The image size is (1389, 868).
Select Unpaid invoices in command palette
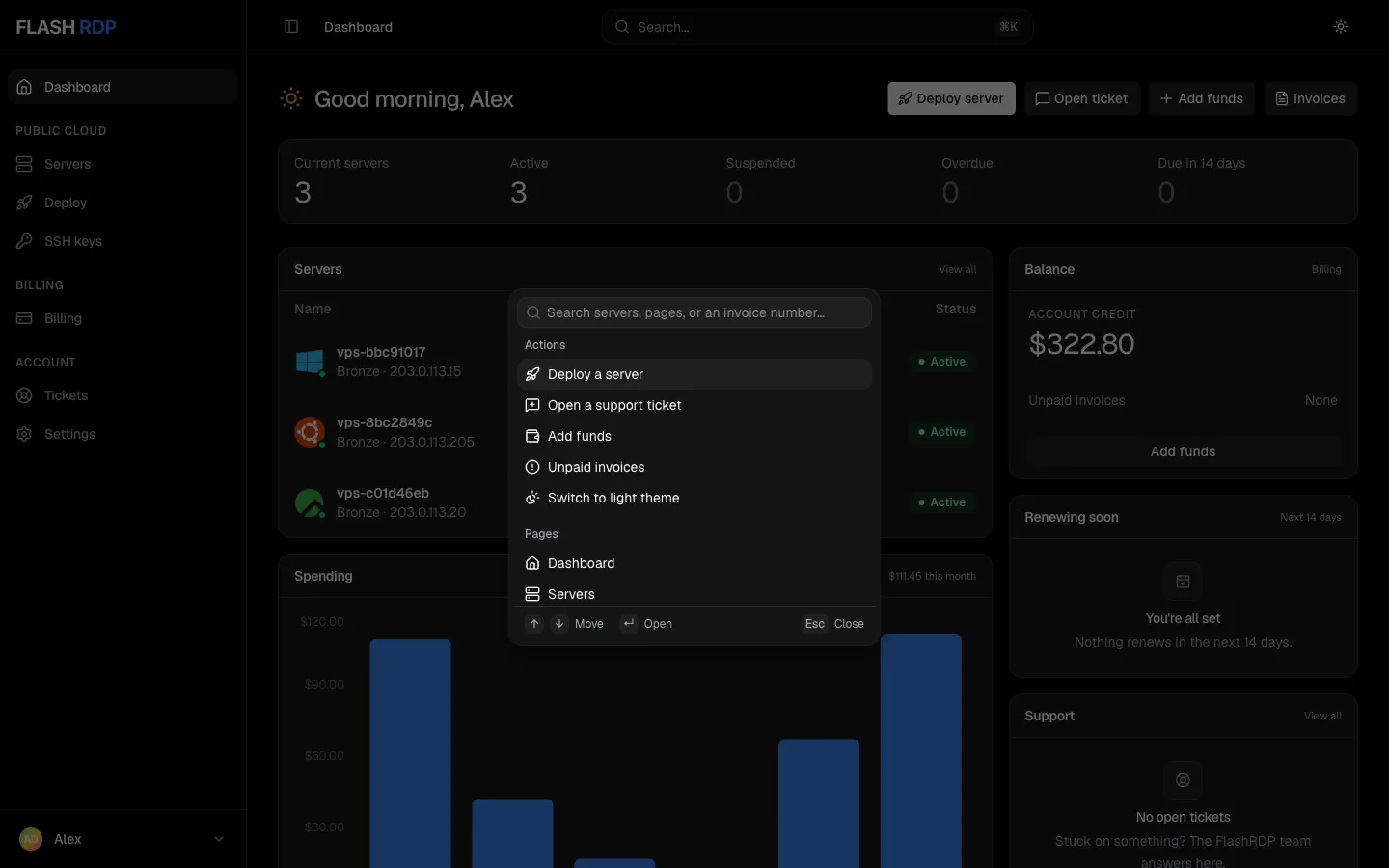click(694, 467)
